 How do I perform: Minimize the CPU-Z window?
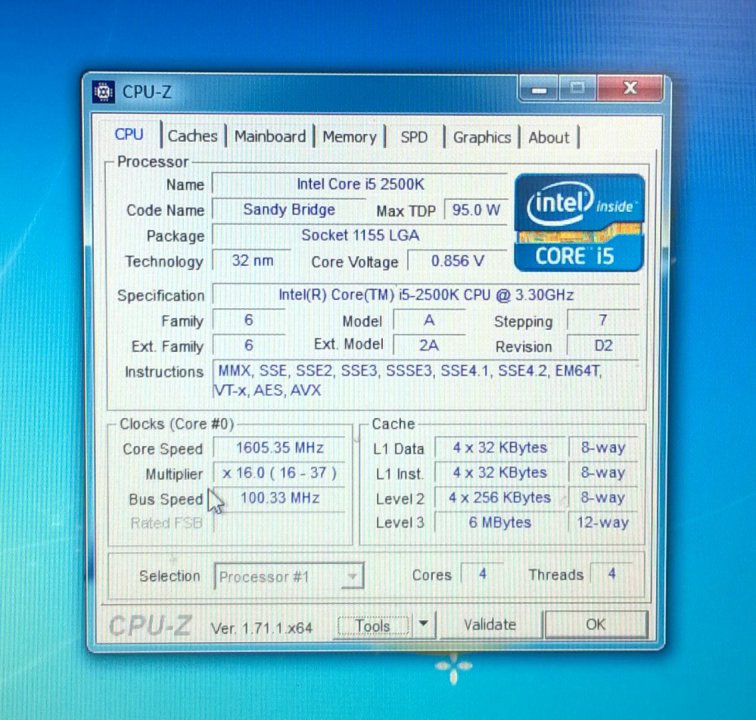539,89
